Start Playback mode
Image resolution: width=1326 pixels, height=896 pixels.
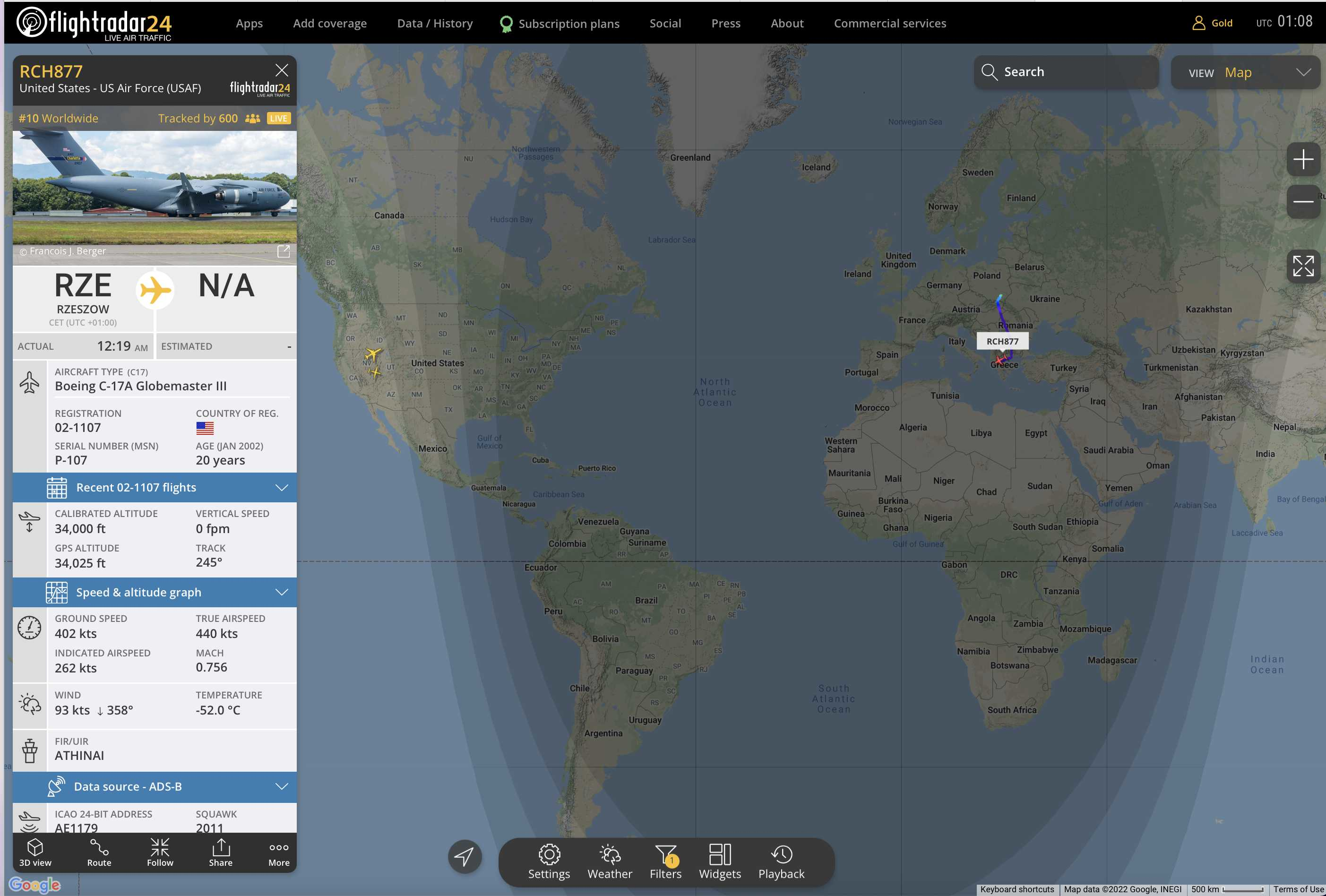click(x=781, y=862)
